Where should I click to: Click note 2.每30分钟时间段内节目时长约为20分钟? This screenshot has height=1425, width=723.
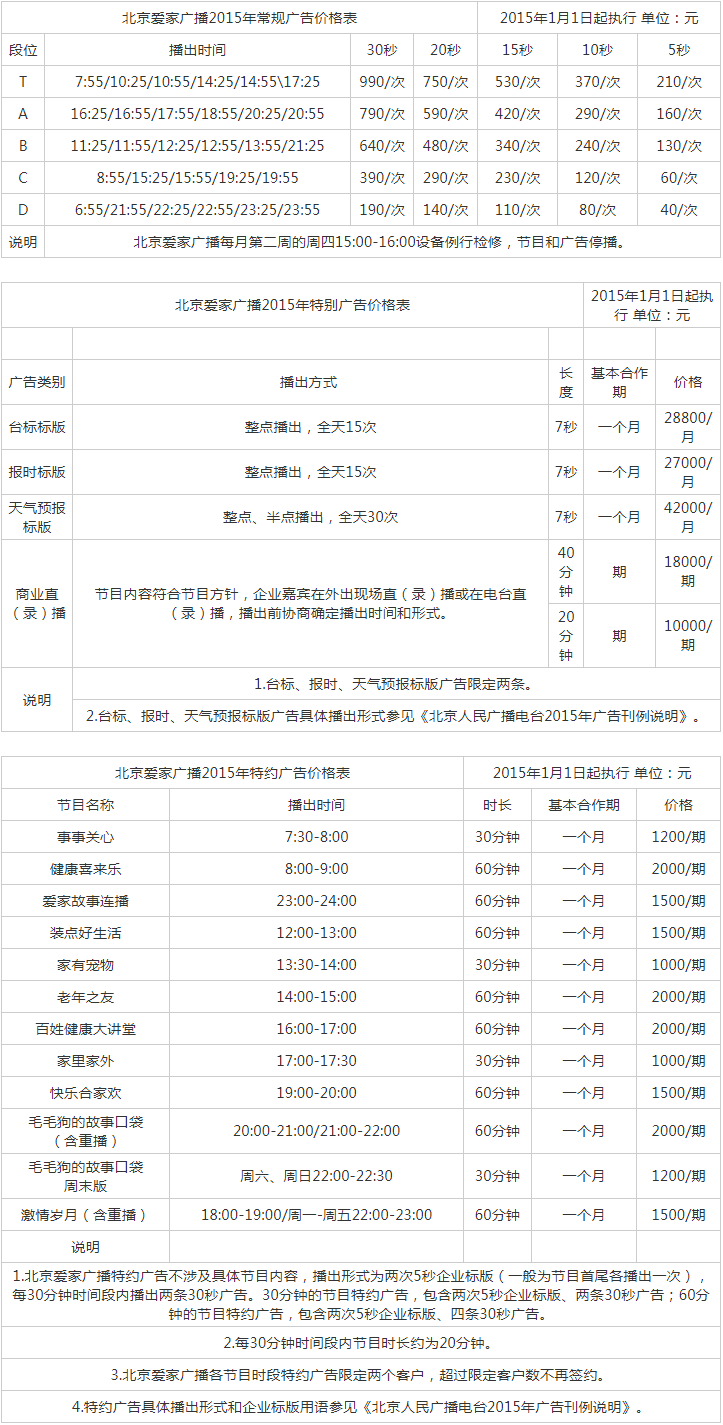(x=361, y=1342)
